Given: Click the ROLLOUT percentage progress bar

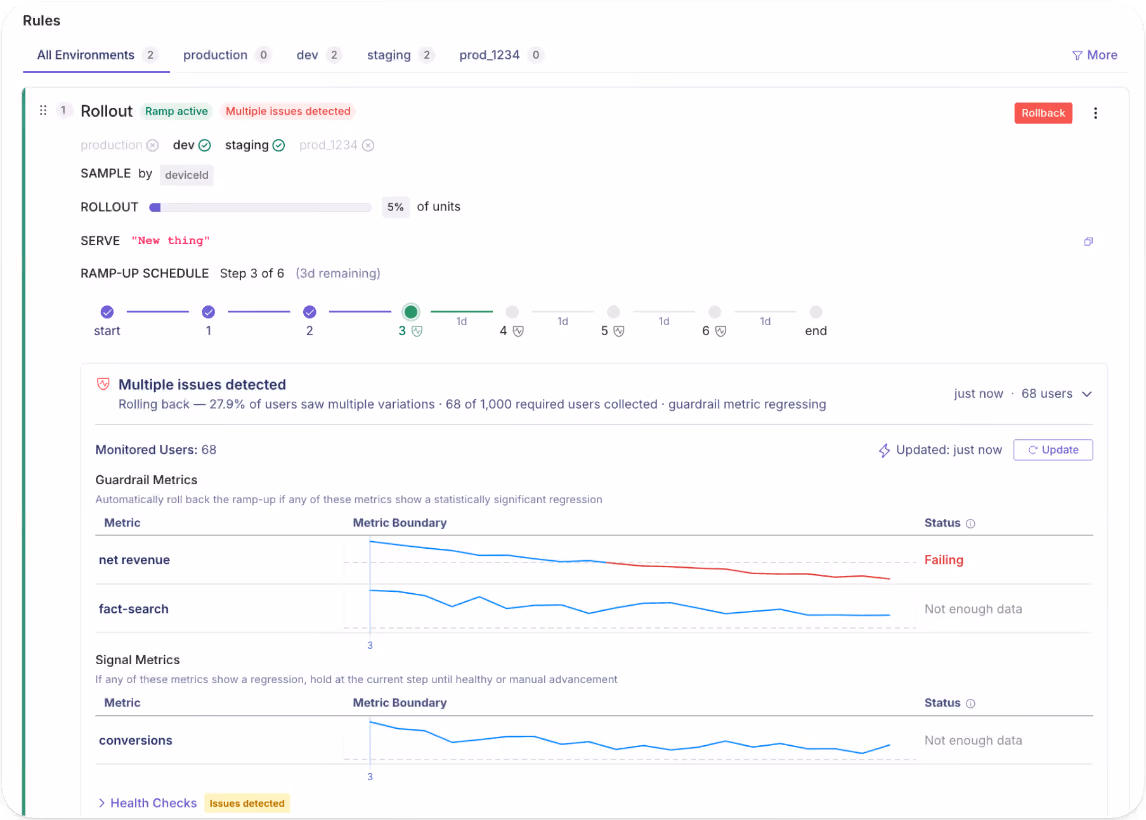Looking at the screenshot, I should click(x=260, y=208).
